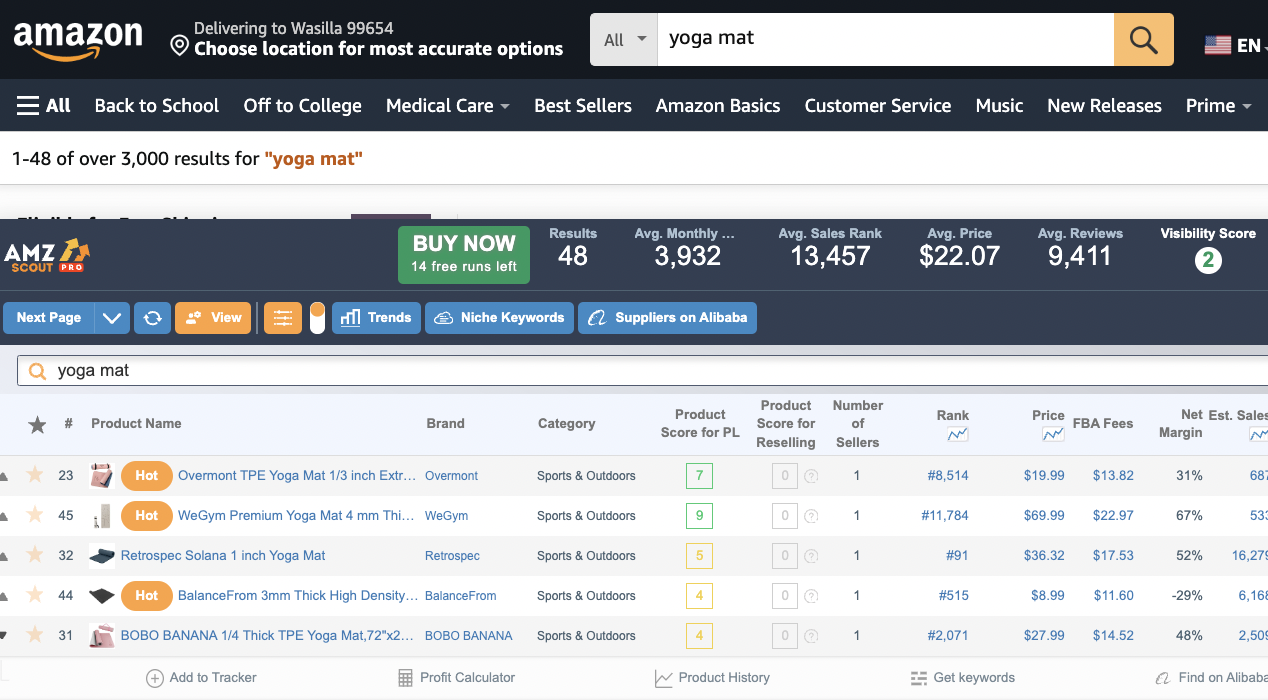Click Hot badge on WeGym row
This screenshot has width=1268, height=700.
pyautogui.click(x=147, y=515)
